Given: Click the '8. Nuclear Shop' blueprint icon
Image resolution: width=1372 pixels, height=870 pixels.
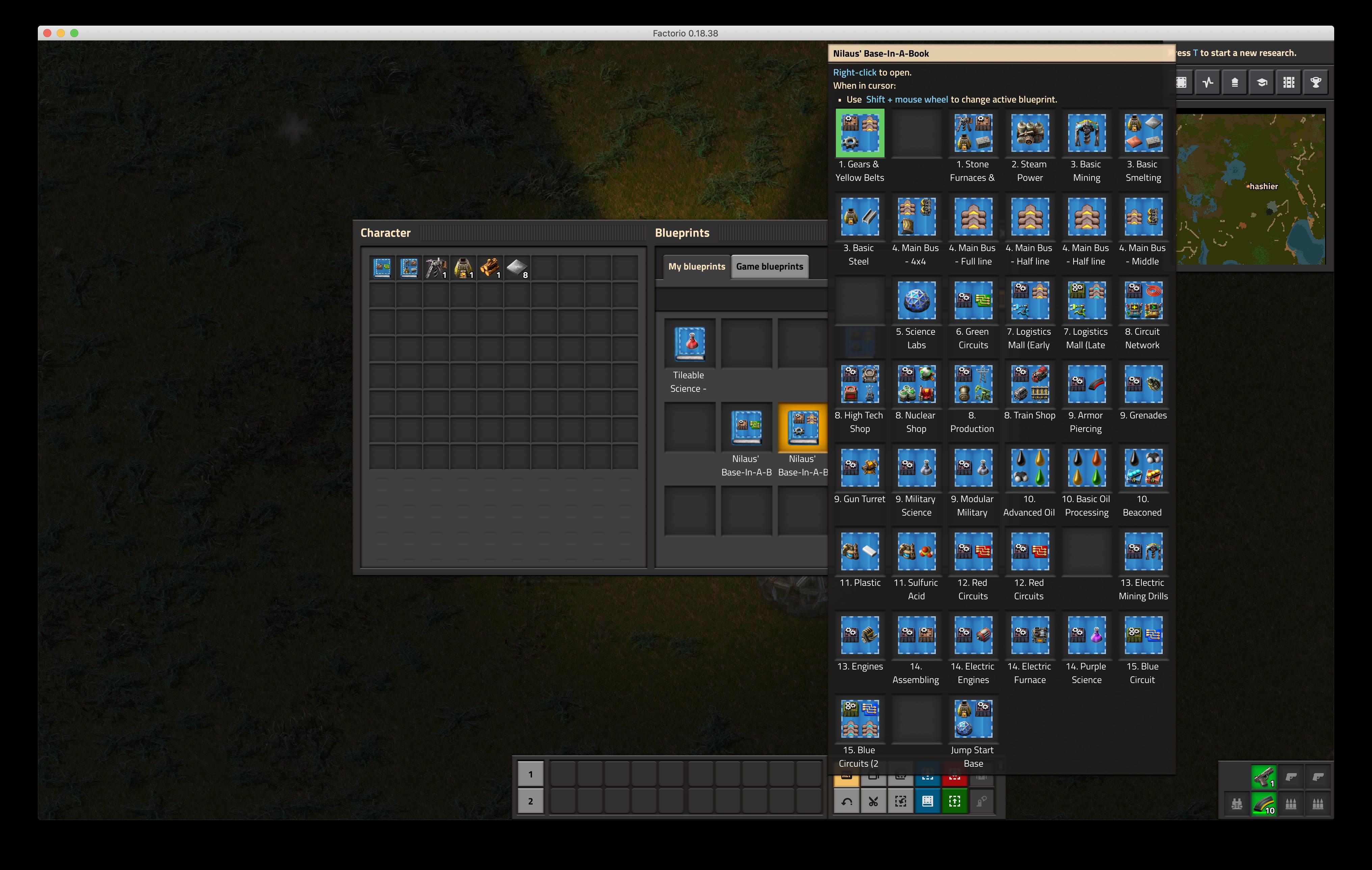Looking at the screenshot, I should (916, 384).
